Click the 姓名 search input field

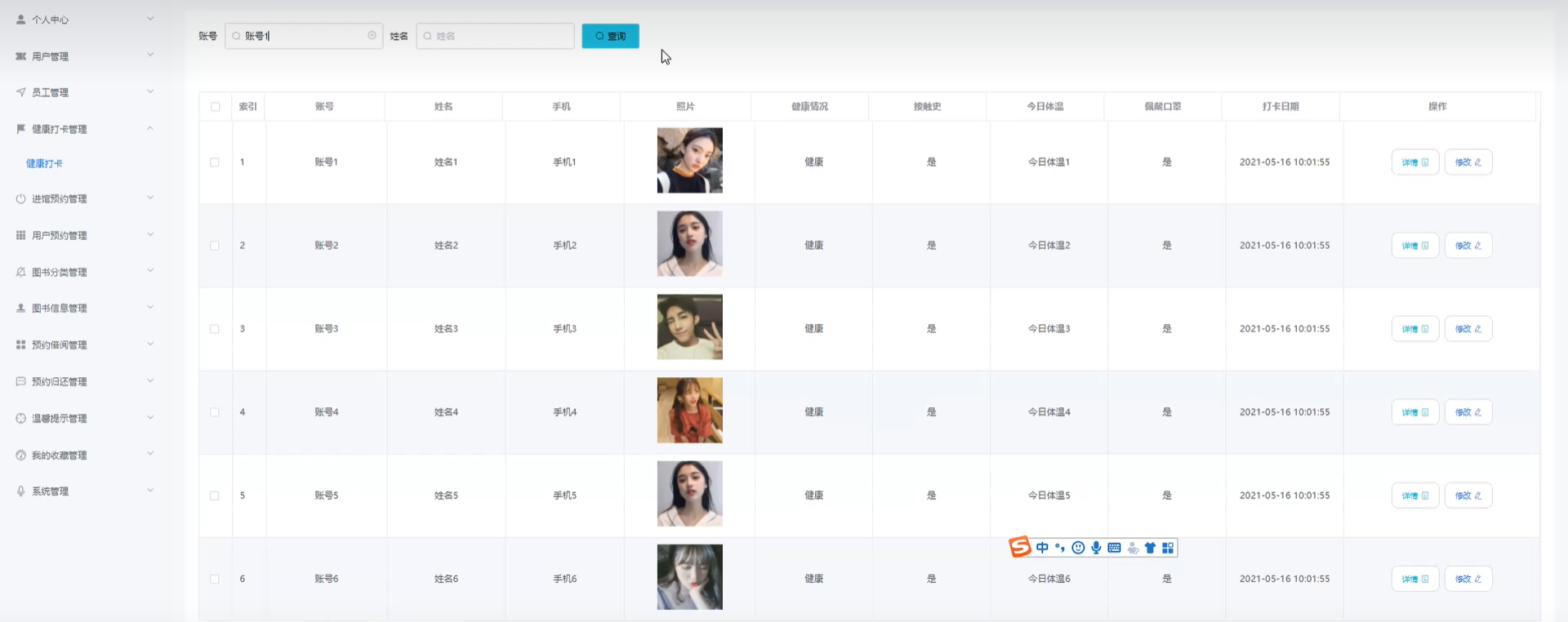(496, 36)
